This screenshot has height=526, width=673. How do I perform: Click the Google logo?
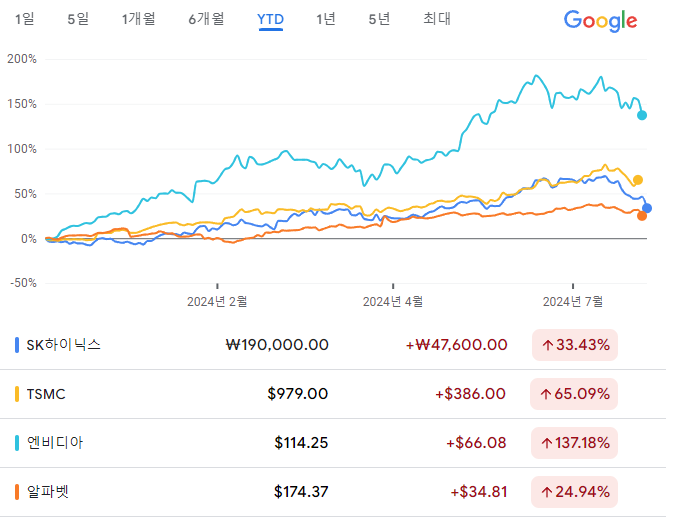[600, 21]
